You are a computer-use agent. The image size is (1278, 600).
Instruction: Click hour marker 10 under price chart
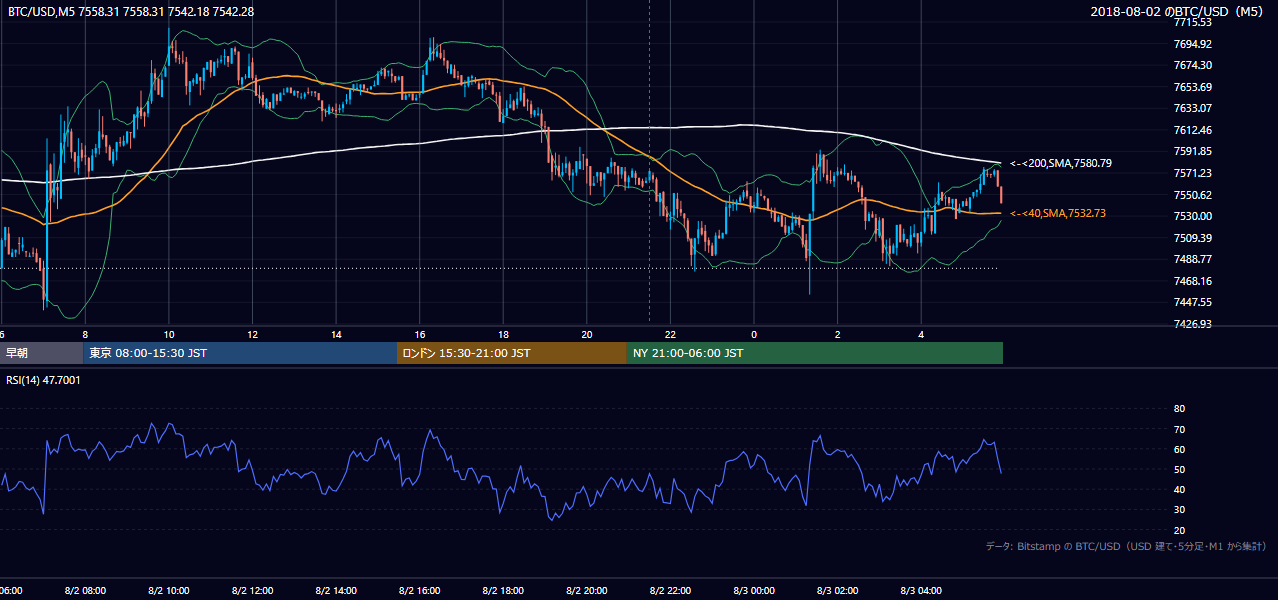[169, 334]
